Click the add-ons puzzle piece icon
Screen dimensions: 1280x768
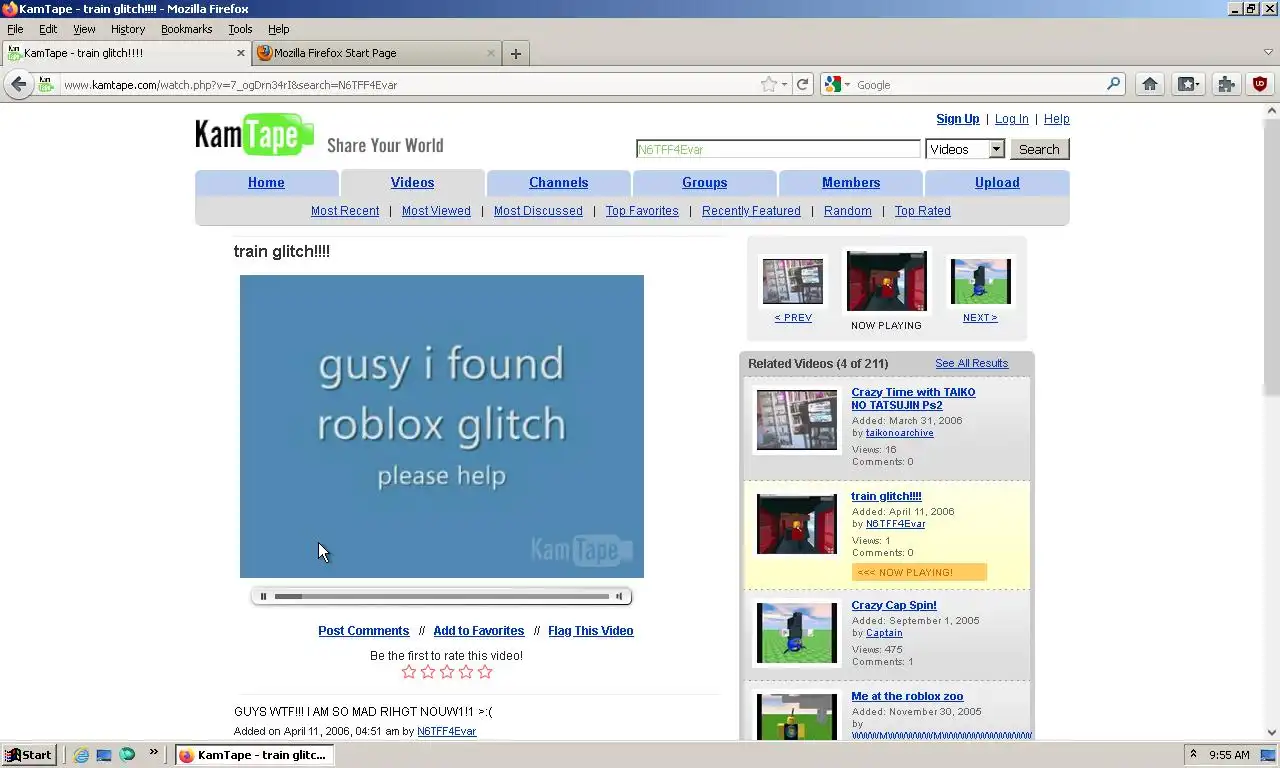[1226, 85]
